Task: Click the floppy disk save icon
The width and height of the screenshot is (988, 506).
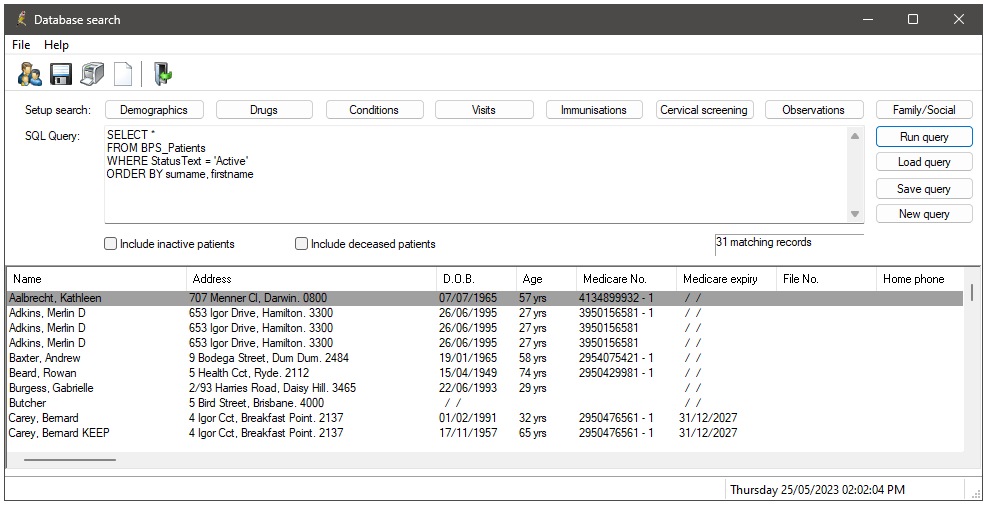Action: tap(61, 74)
